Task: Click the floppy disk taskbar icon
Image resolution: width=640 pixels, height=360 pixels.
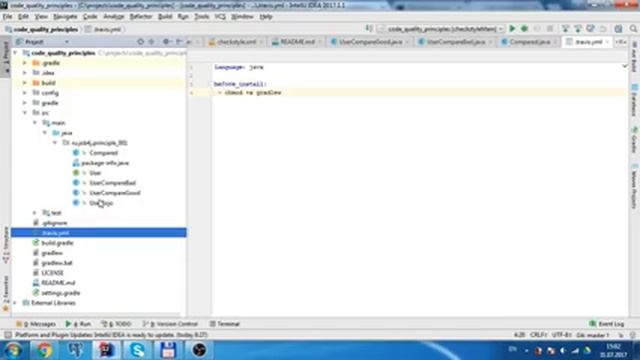Action: click(168, 350)
